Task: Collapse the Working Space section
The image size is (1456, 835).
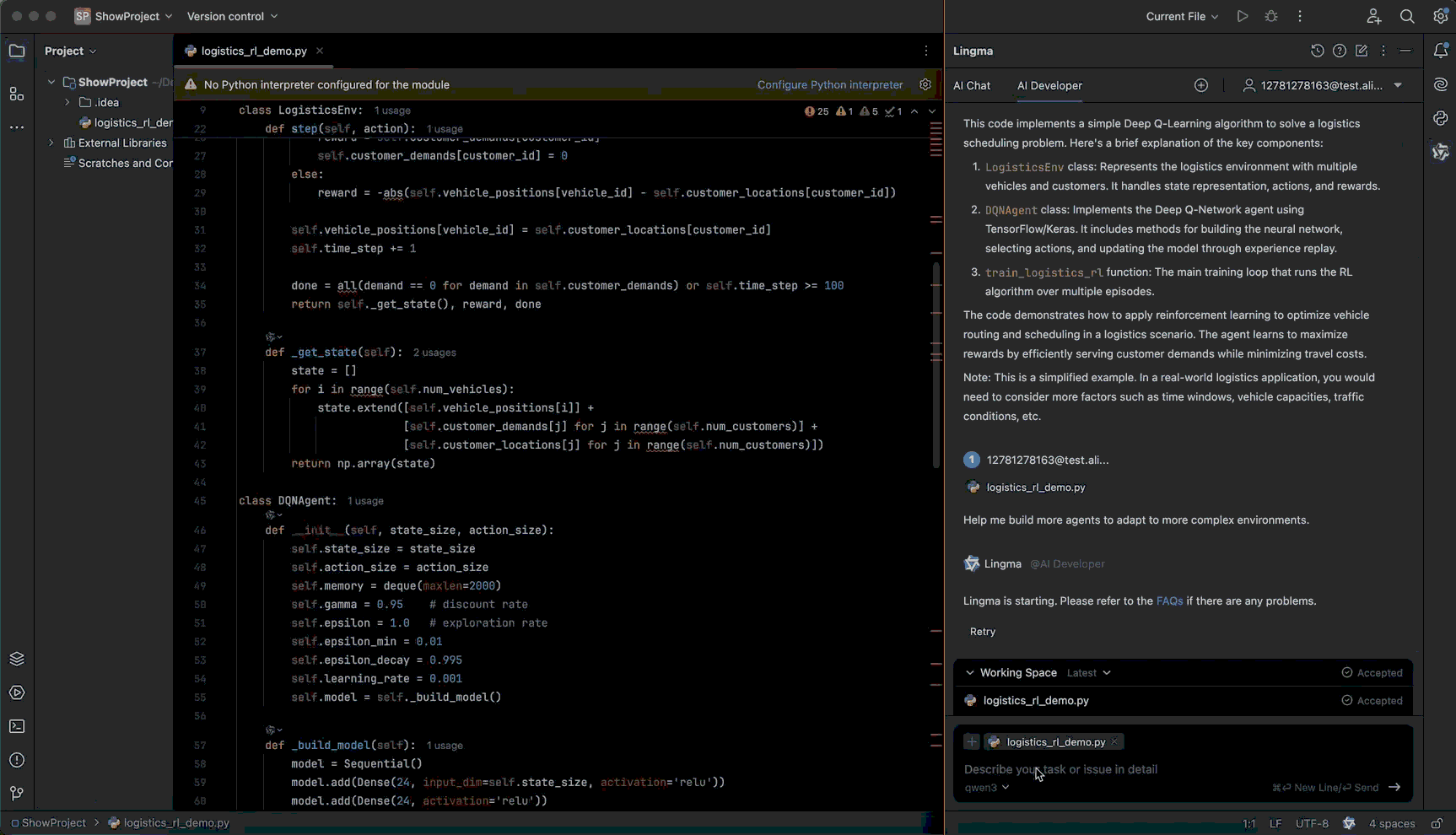Action: (970, 673)
